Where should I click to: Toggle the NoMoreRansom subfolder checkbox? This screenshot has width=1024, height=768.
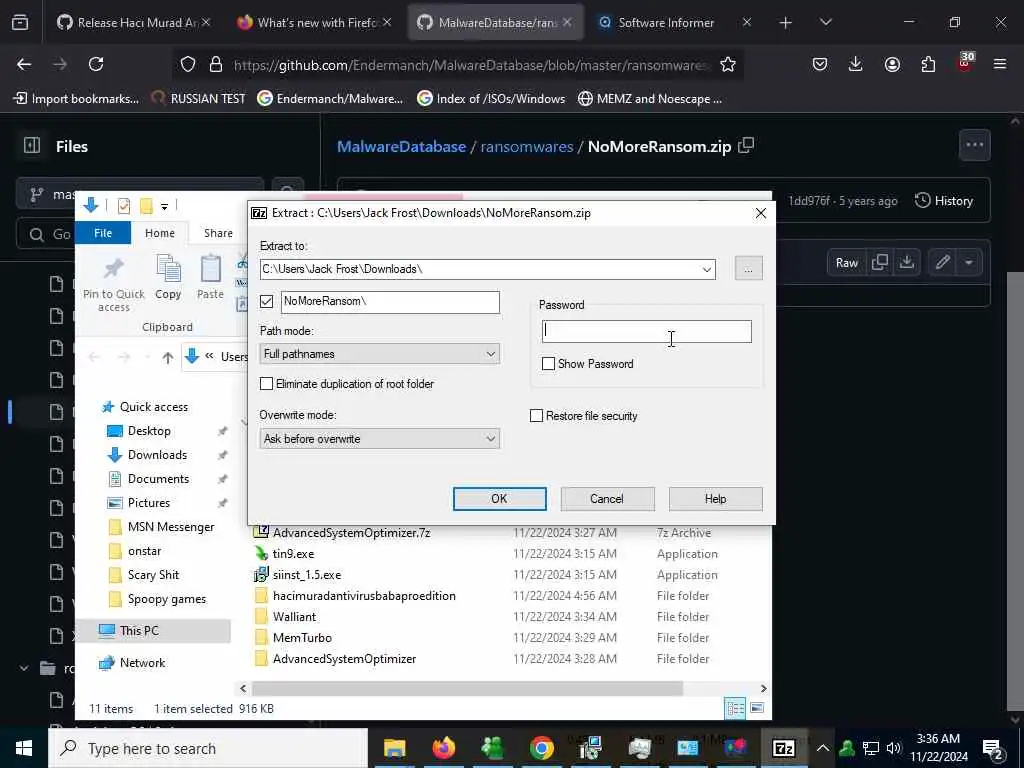(266, 301)
